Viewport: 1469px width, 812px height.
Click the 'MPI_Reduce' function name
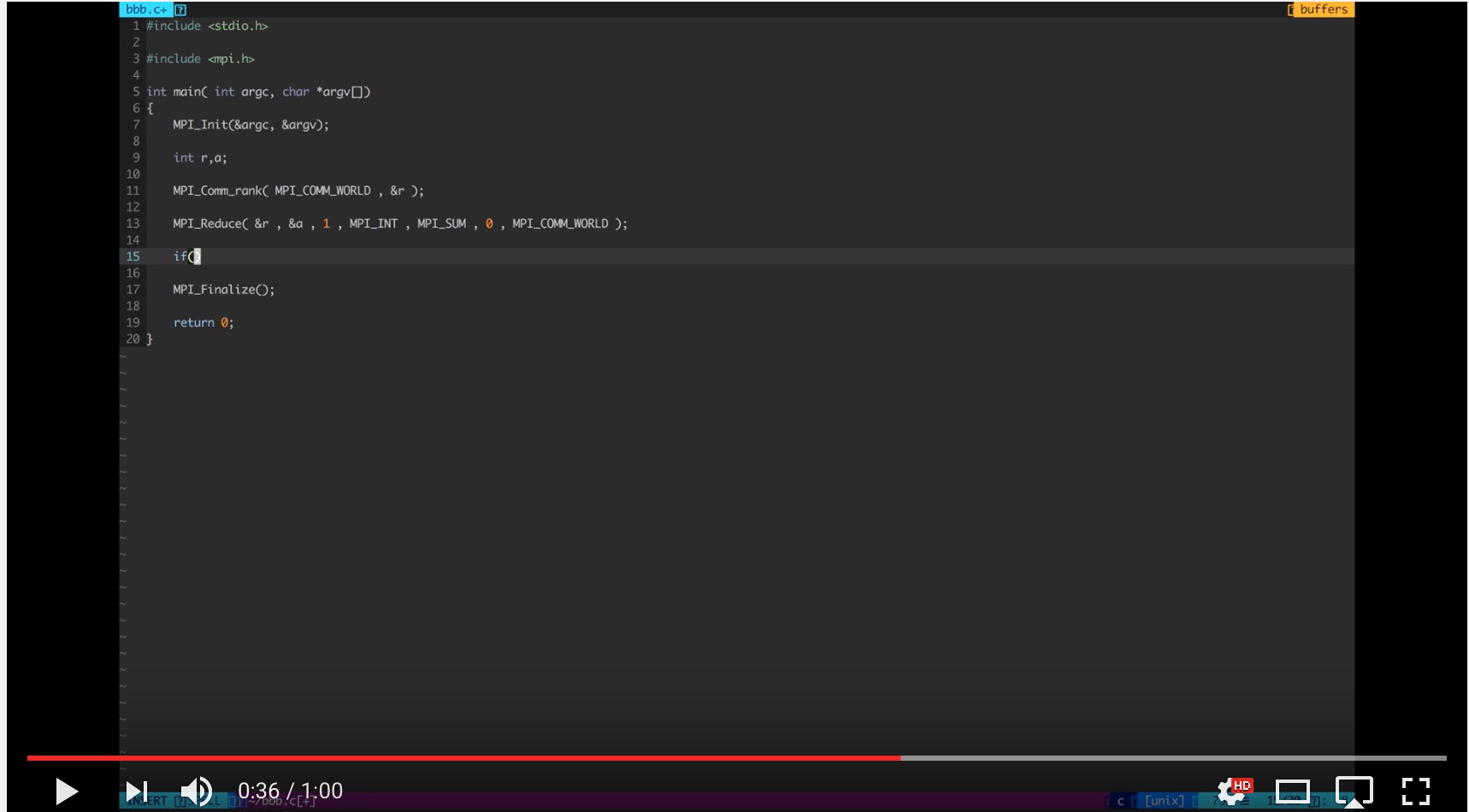207,224
